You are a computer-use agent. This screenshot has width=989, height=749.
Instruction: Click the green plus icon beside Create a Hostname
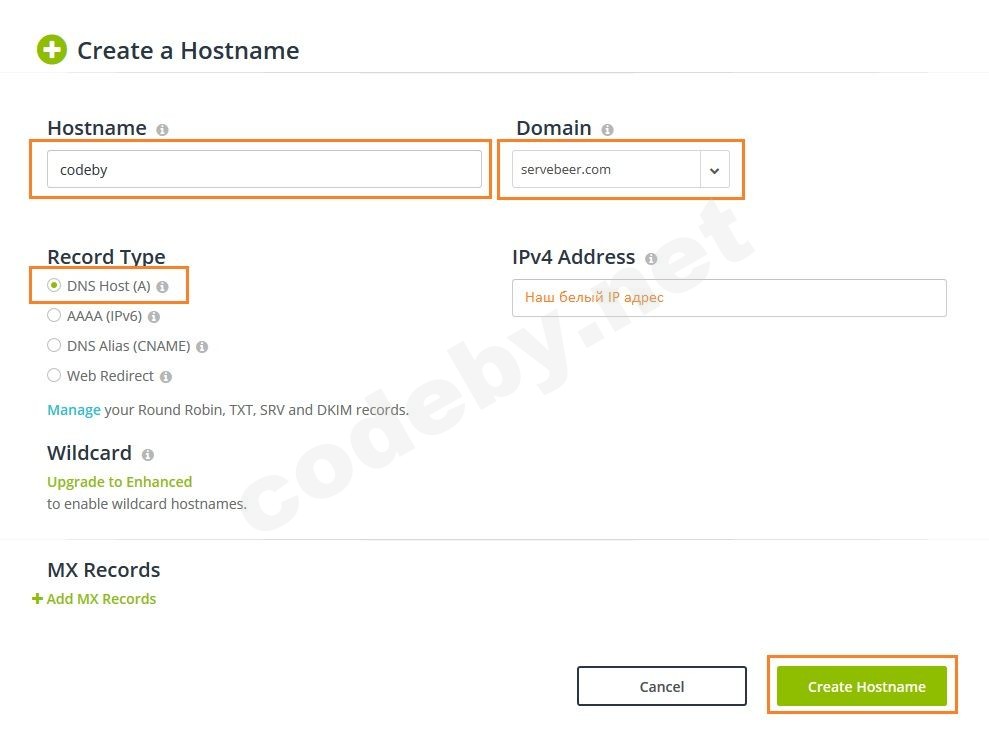tap(52, 49)
